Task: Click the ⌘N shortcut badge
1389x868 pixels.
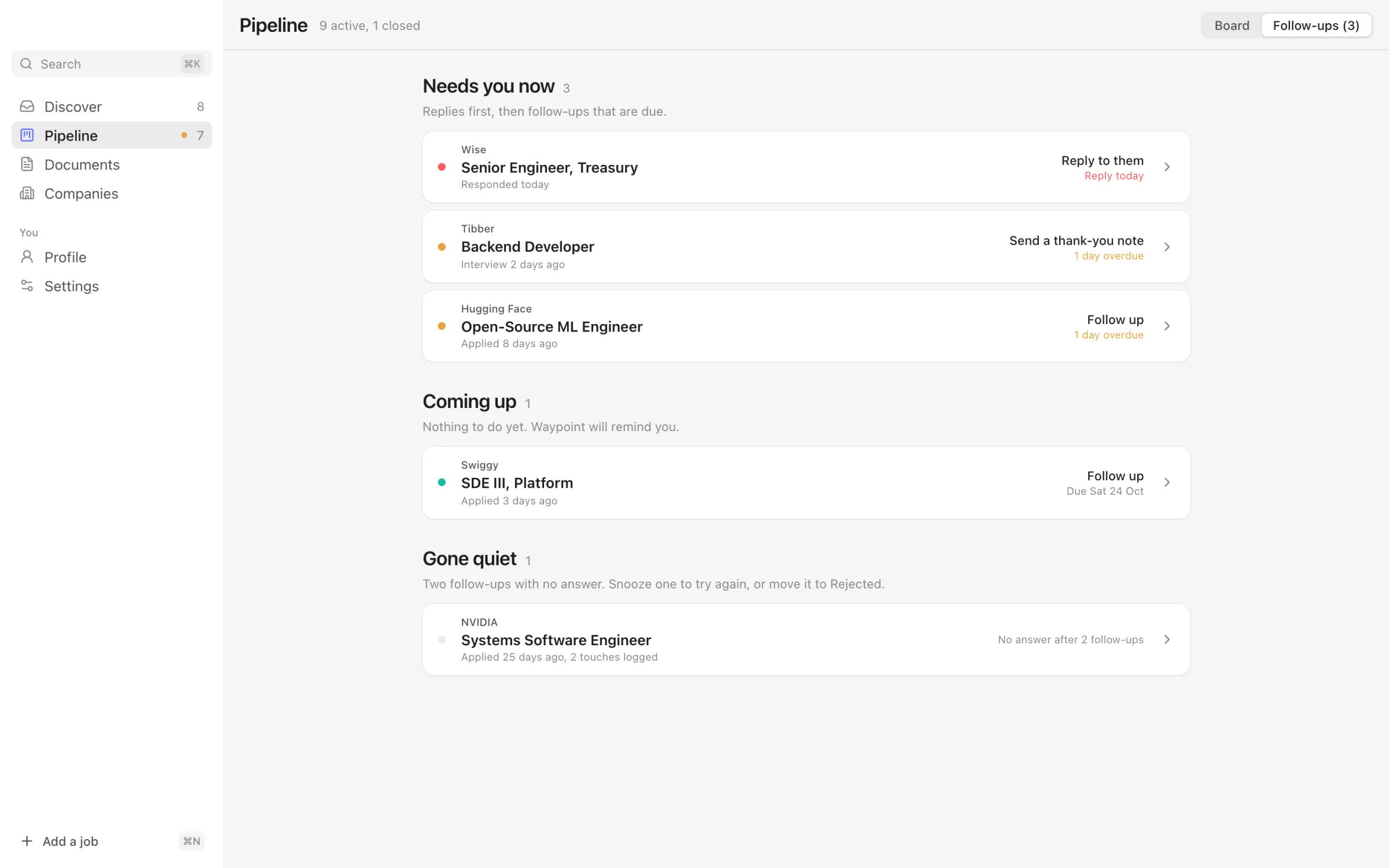Action: point(192,841)
